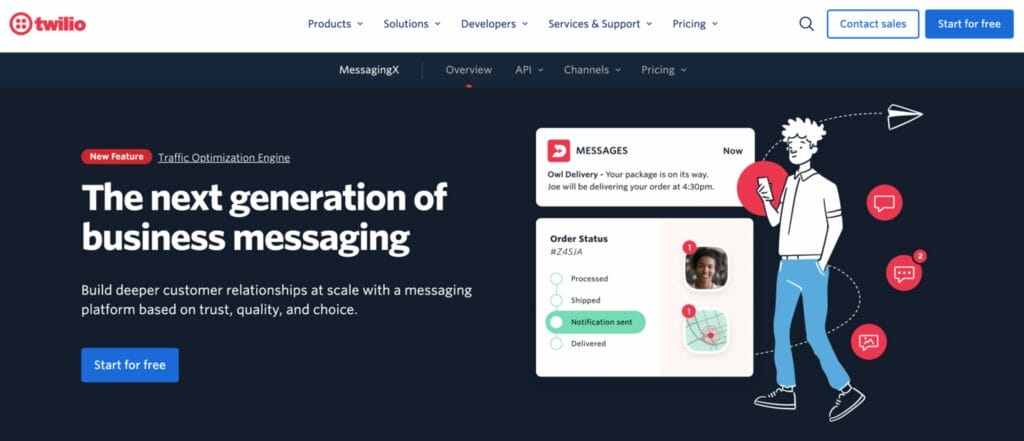Open the search magnifier icon

(807, 24)
